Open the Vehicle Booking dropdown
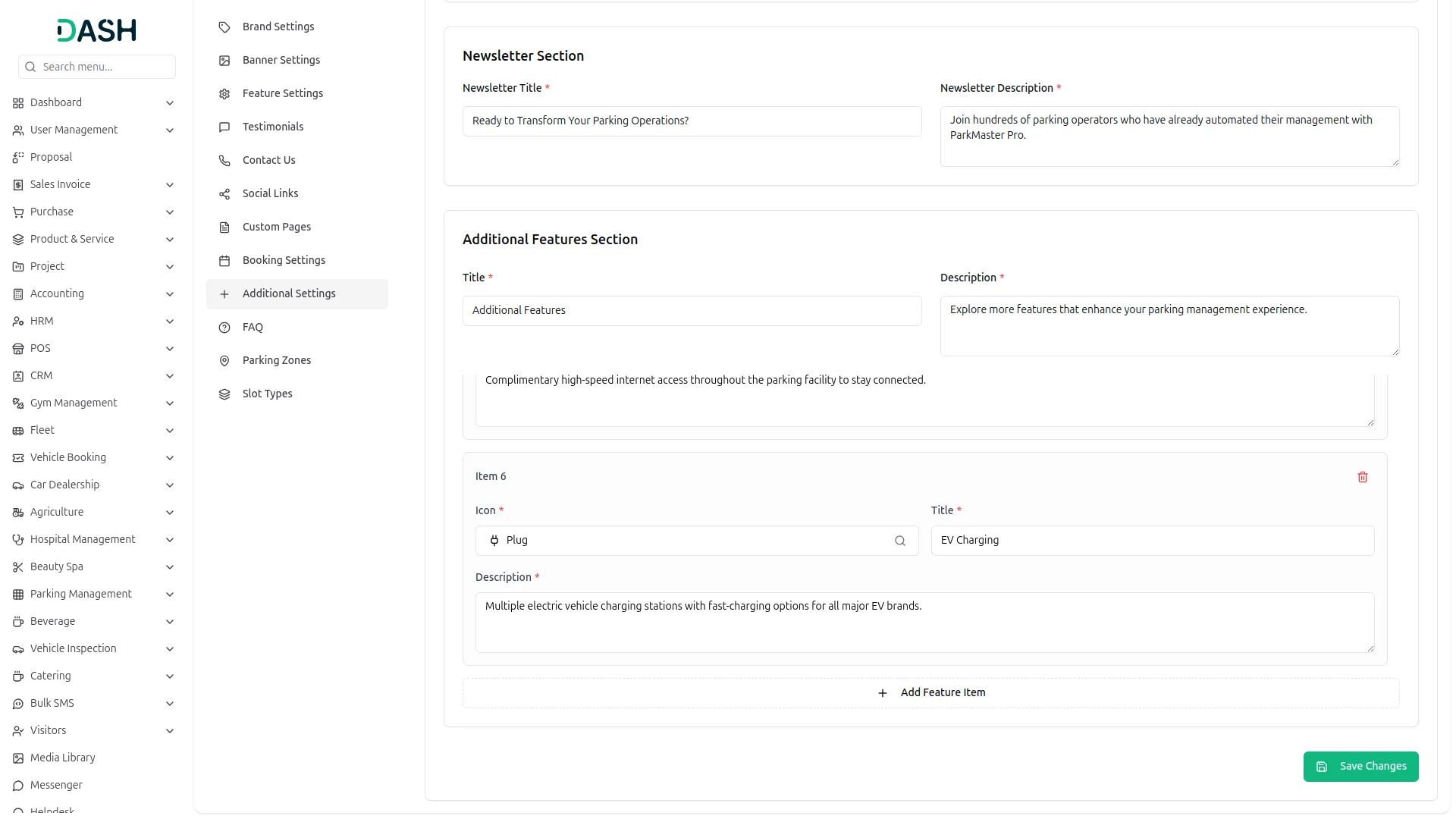Image resolution: width=1456 pixels, height=819 pixels. 170,458
